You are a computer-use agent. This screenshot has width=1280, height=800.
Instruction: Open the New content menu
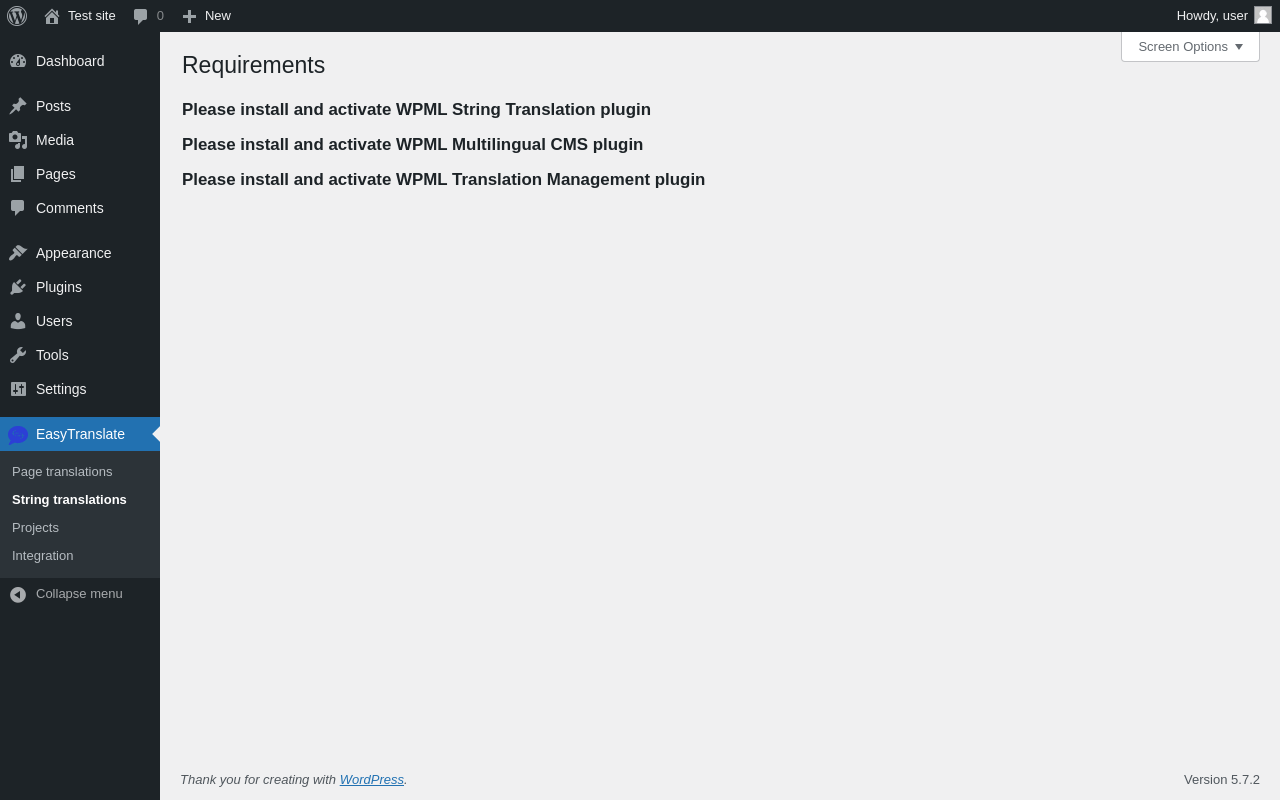206,16
